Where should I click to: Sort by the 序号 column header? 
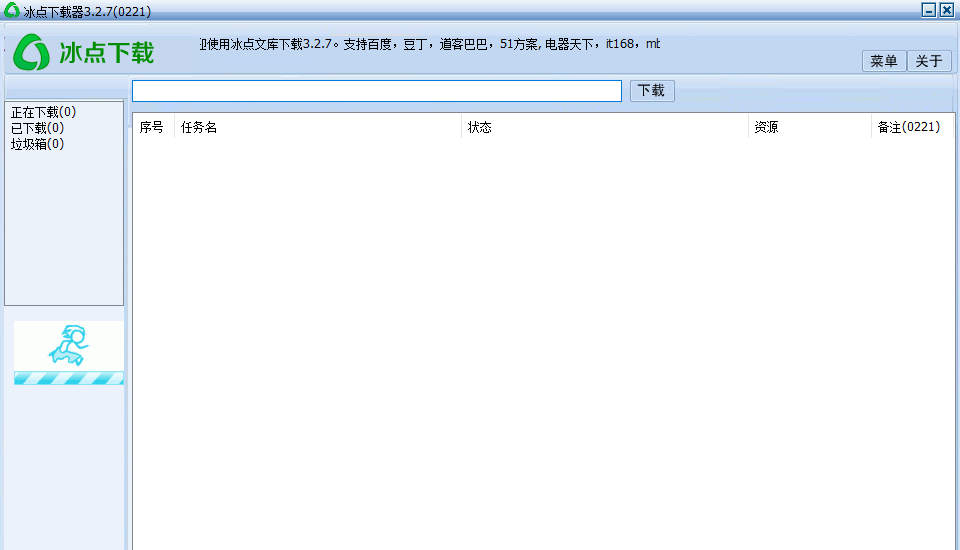[152, 127]
